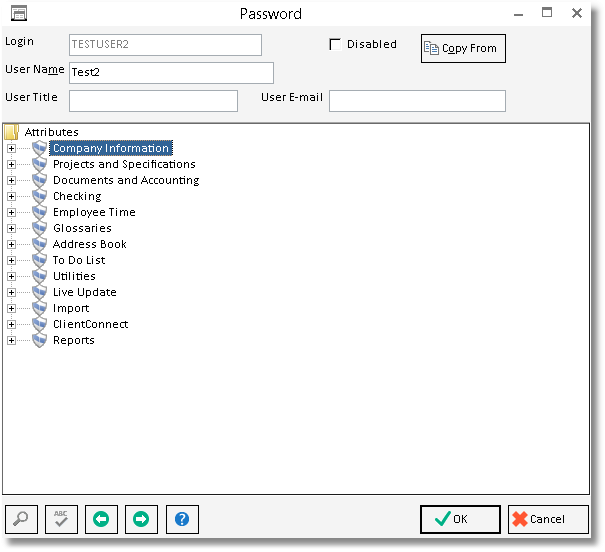Click the Login field containing TESTUSER2

point(166,45)
